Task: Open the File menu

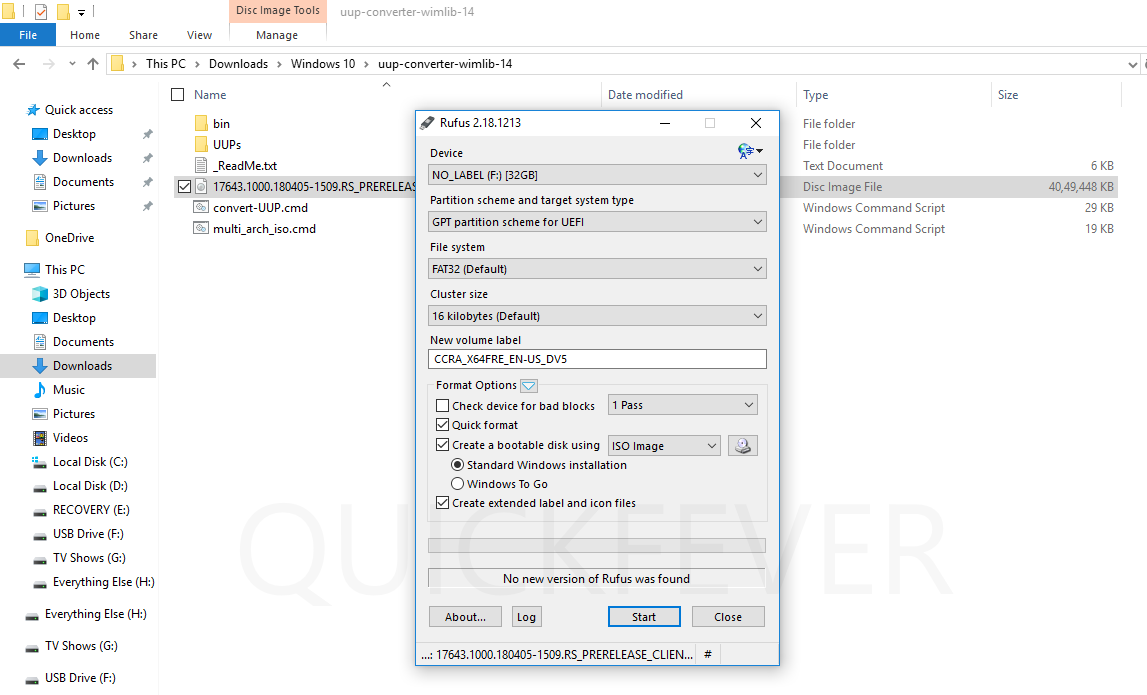Action: (28, 34)
